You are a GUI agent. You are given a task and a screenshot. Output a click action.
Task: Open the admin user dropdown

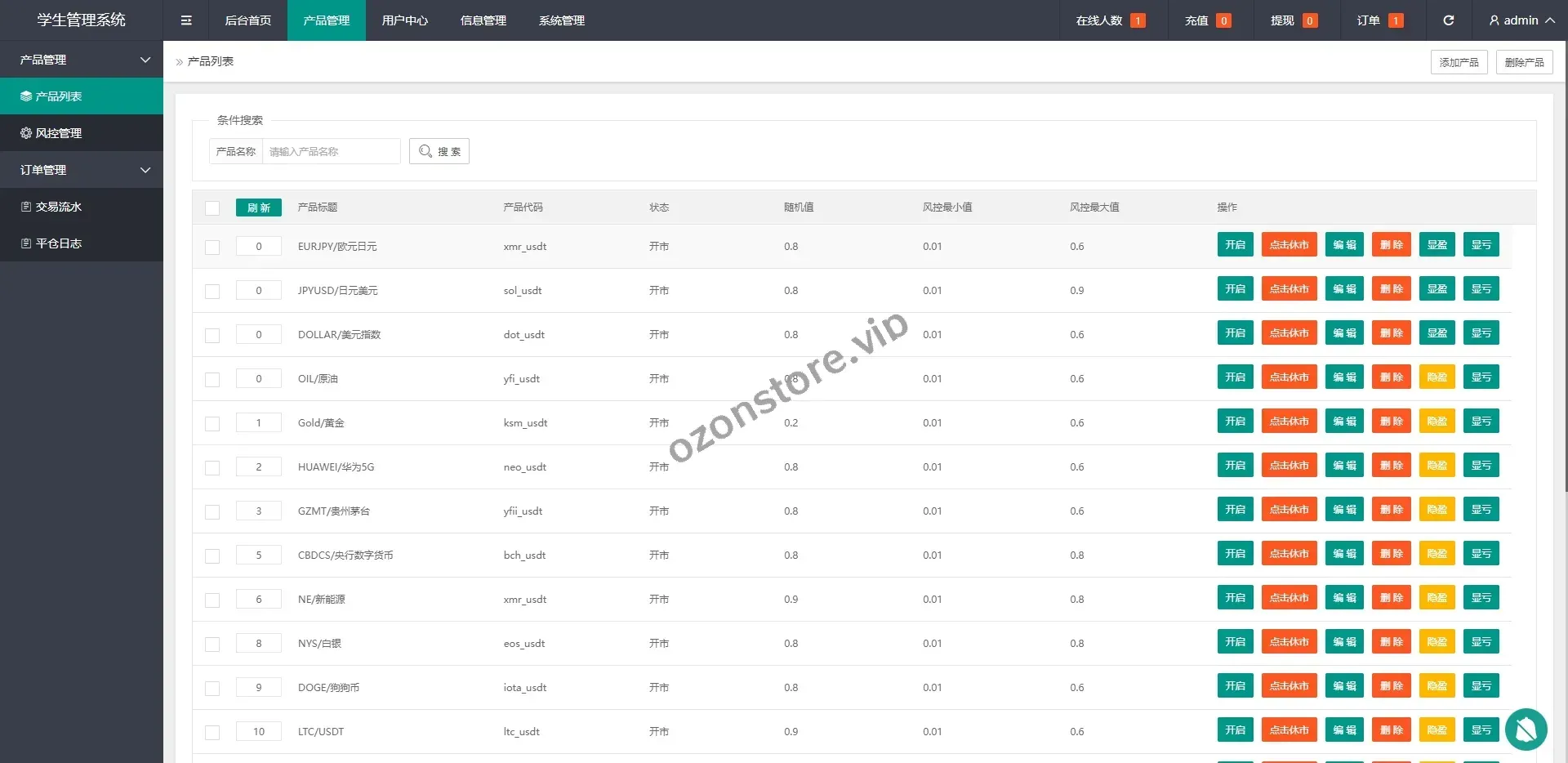(1521, 20)
